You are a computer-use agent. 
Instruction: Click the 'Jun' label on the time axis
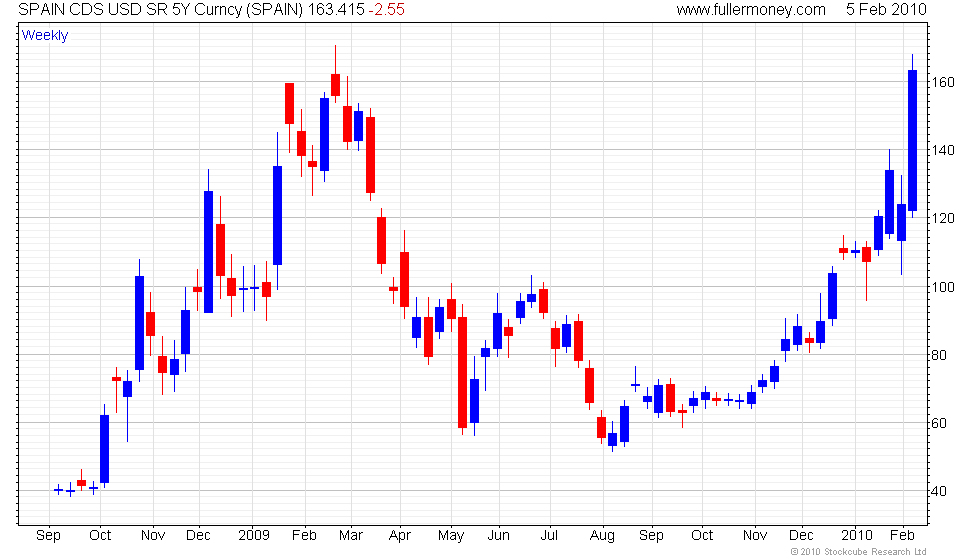point(498,536)
